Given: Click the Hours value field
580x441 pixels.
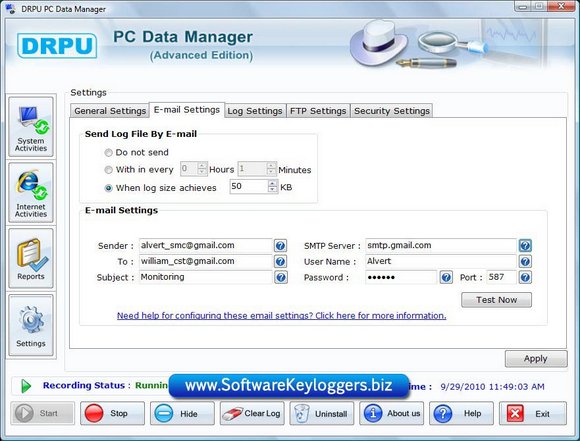Looking at the screenshot, I should 189,169.
